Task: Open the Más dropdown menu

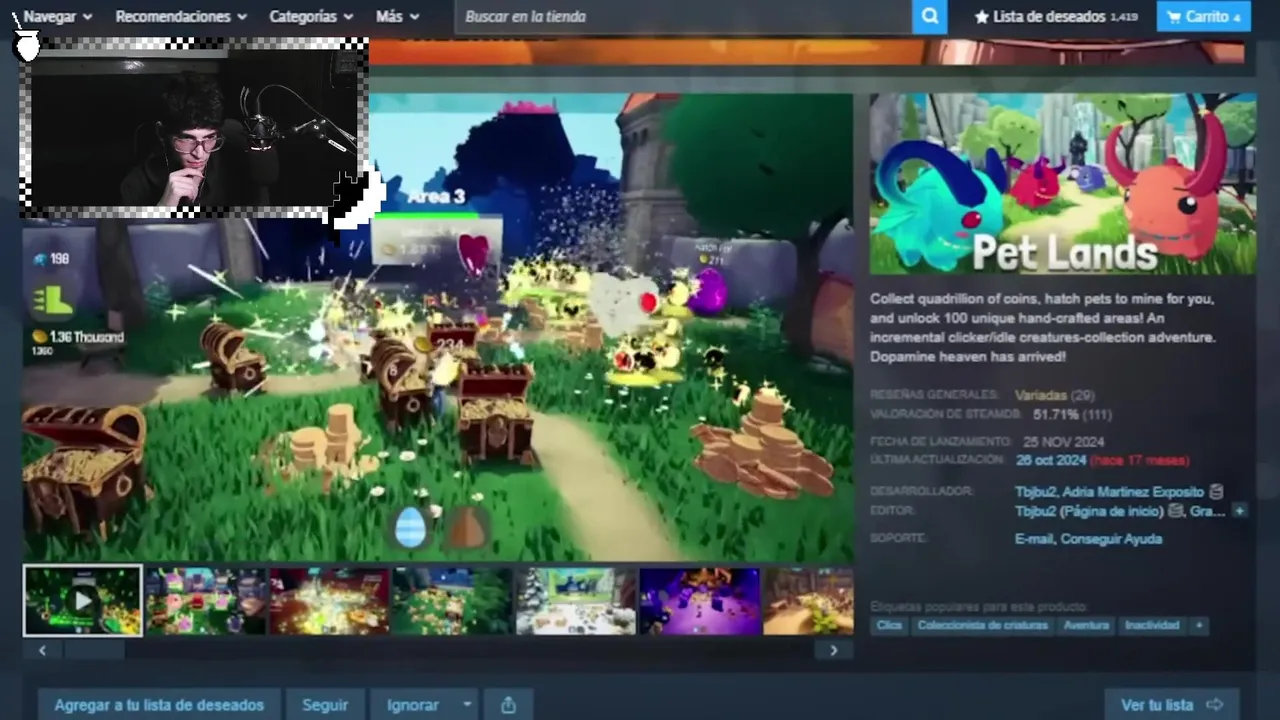Action: point(397,16)
